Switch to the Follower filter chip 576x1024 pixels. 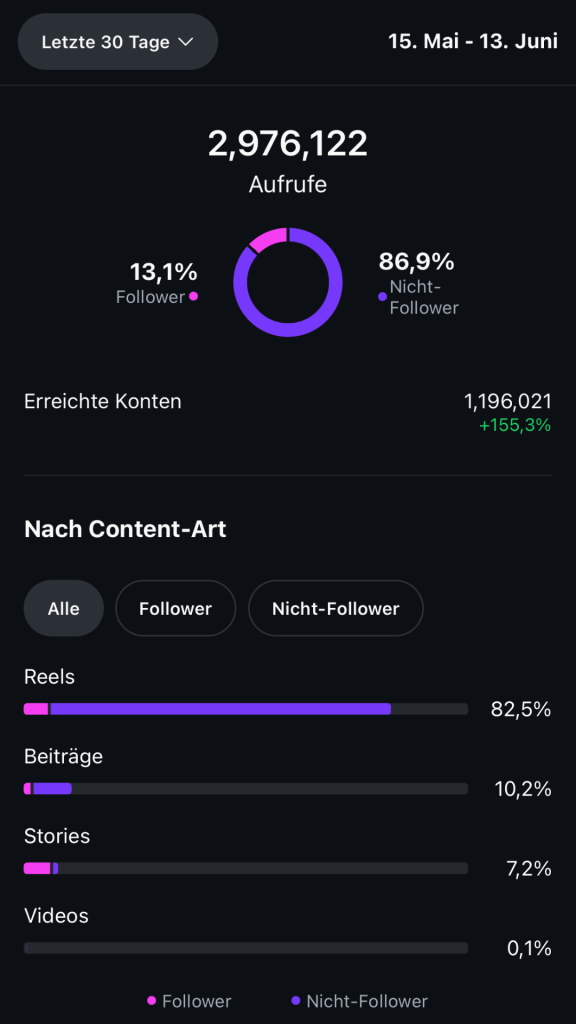175,609
